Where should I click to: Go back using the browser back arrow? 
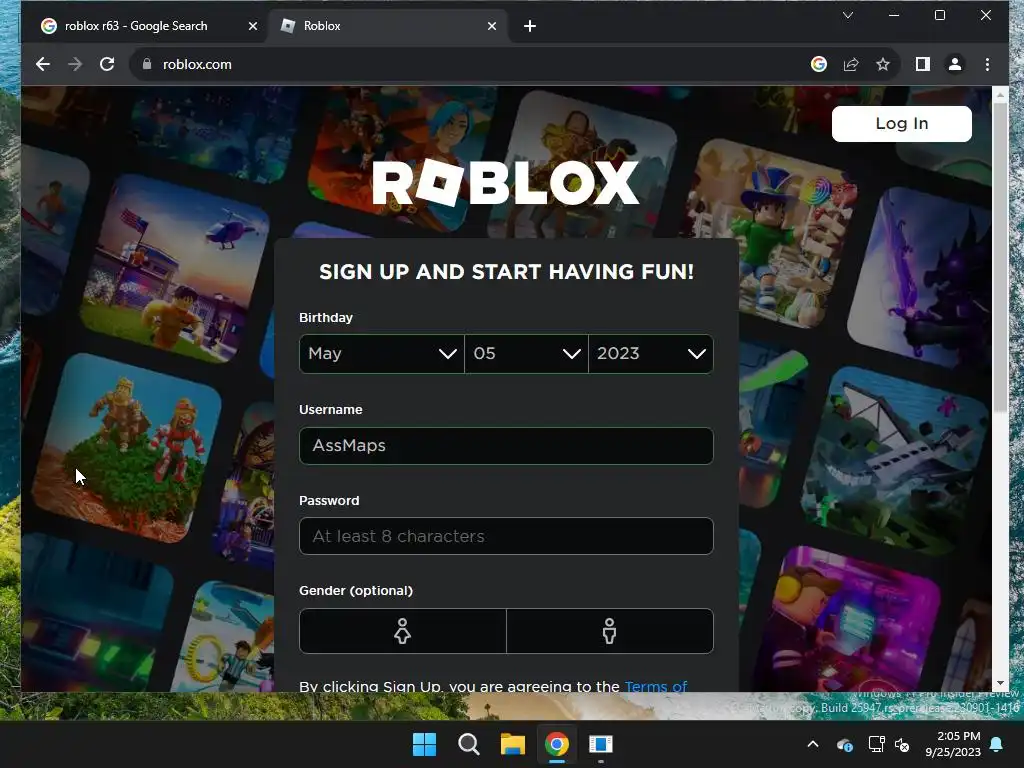(43, 64)
